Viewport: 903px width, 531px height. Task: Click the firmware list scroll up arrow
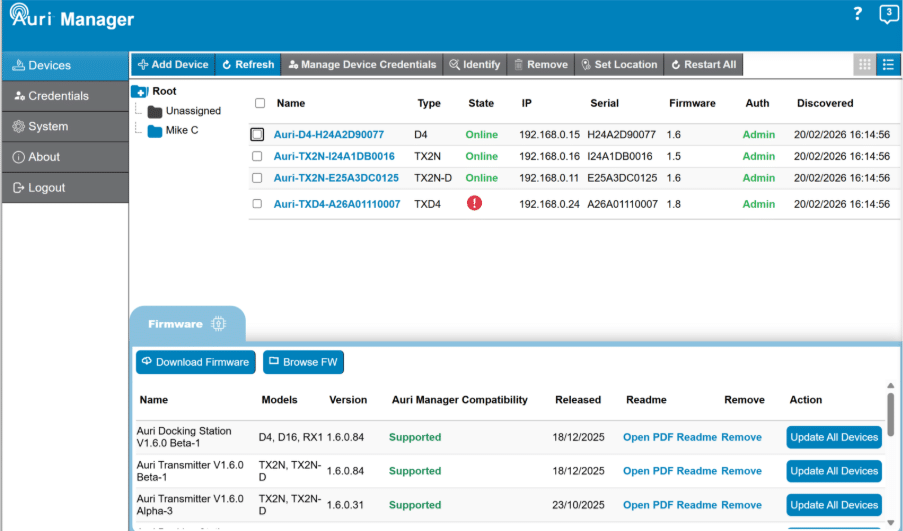pos(890,386)
